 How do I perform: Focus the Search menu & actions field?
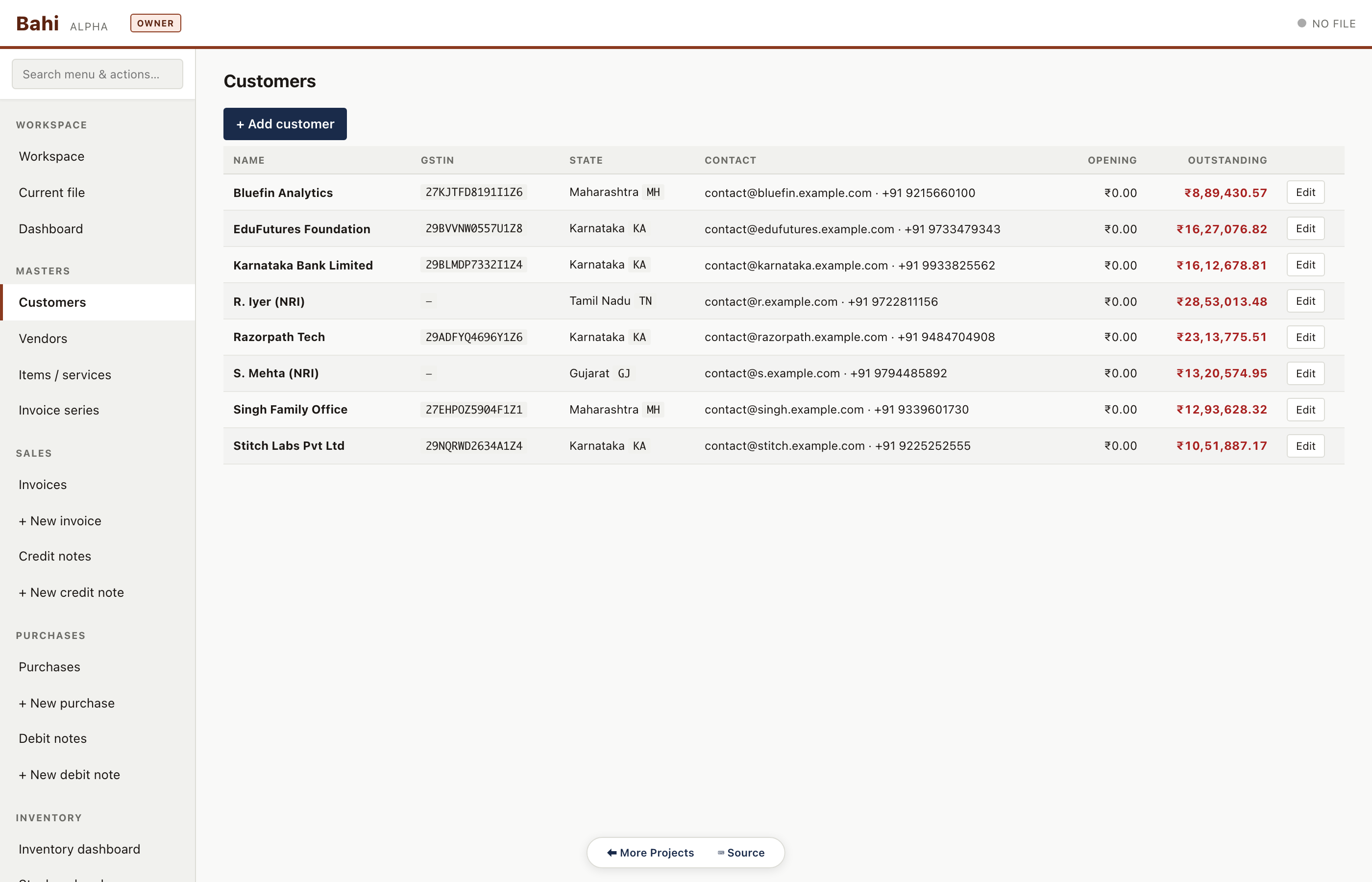point(98,74)
